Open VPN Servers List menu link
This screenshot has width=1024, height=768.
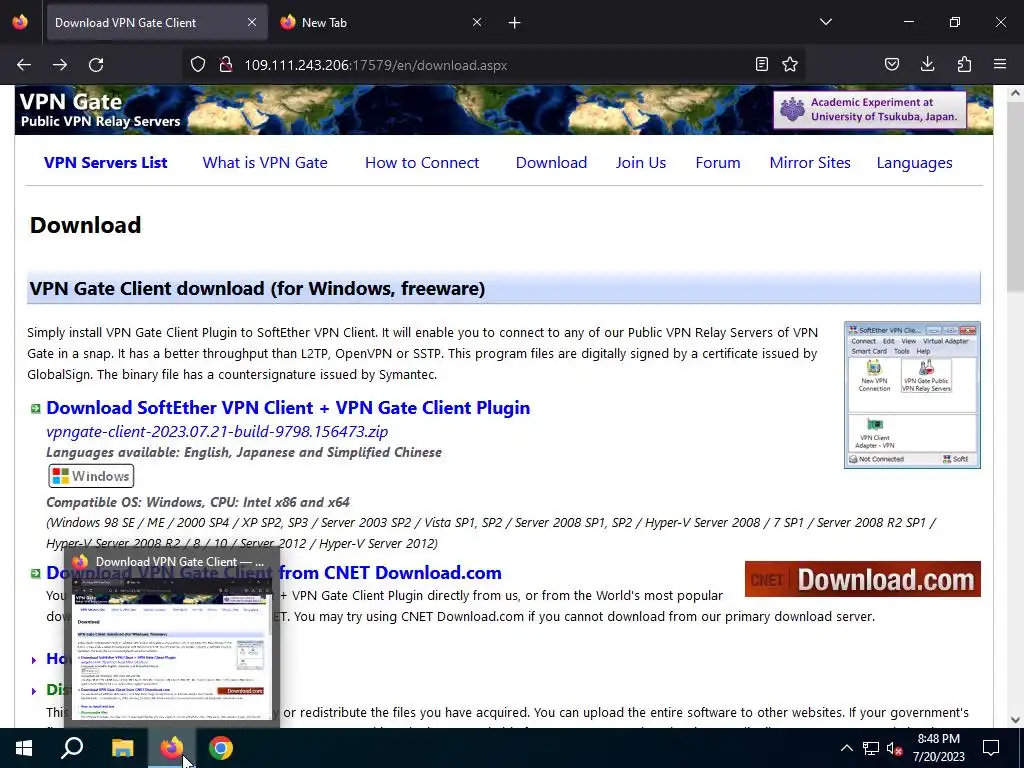coord(106,163)
